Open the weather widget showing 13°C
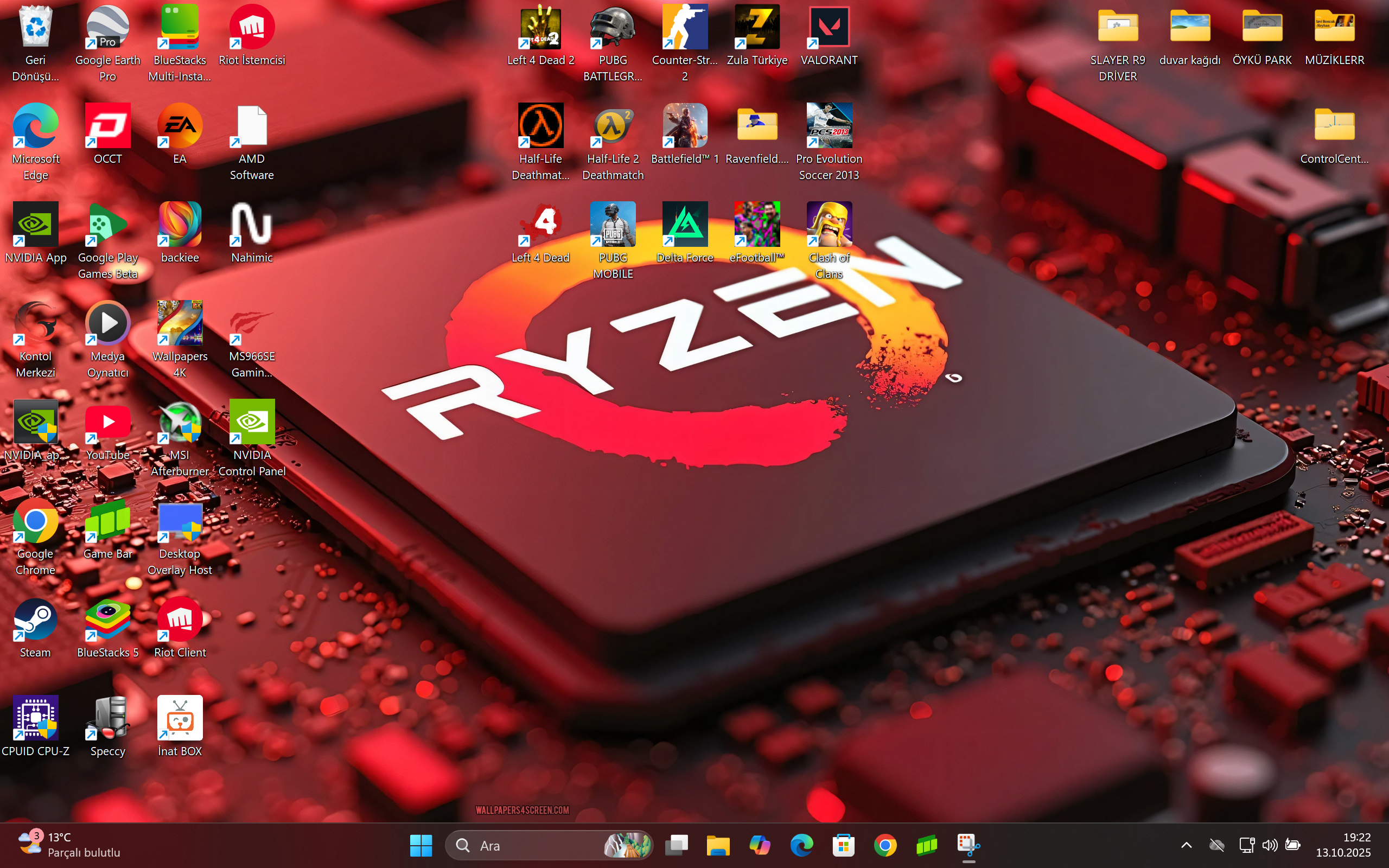 coord(69,845)
